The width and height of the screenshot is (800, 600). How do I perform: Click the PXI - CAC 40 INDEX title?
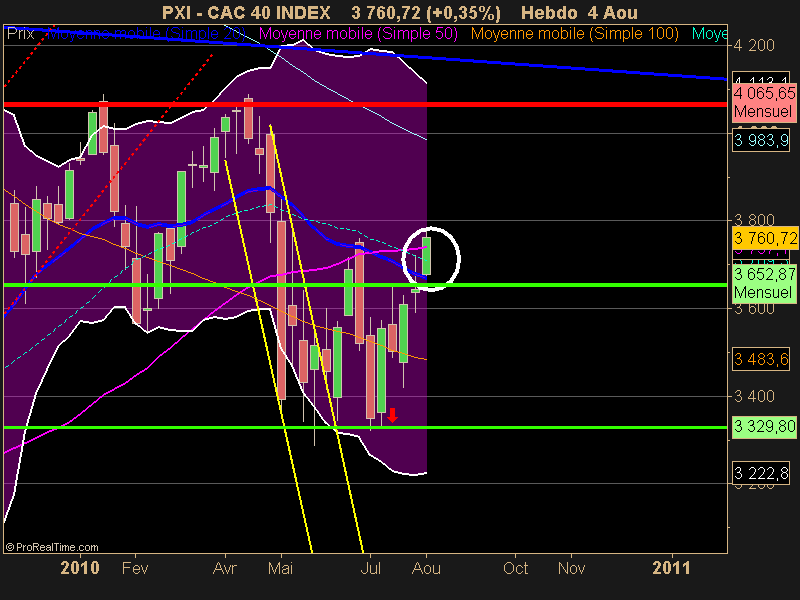point(246,12)
